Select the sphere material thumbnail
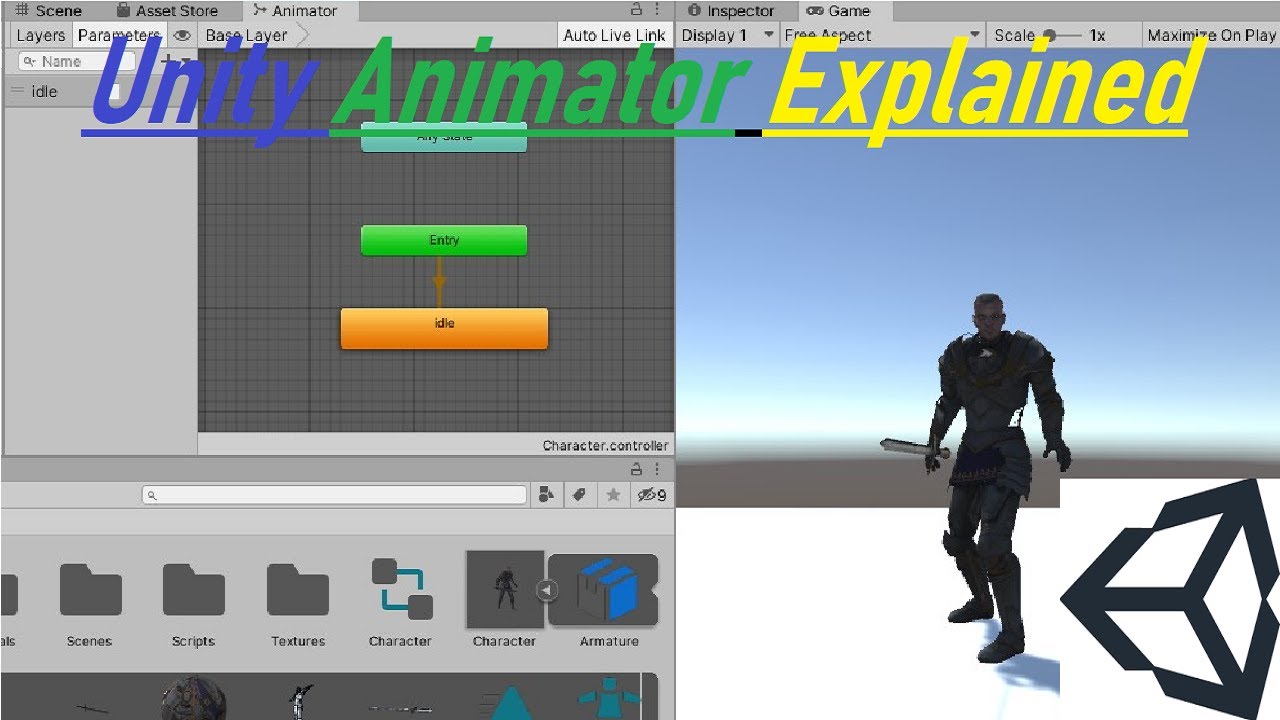The image size is (1280, 720). tap(193, 698)
